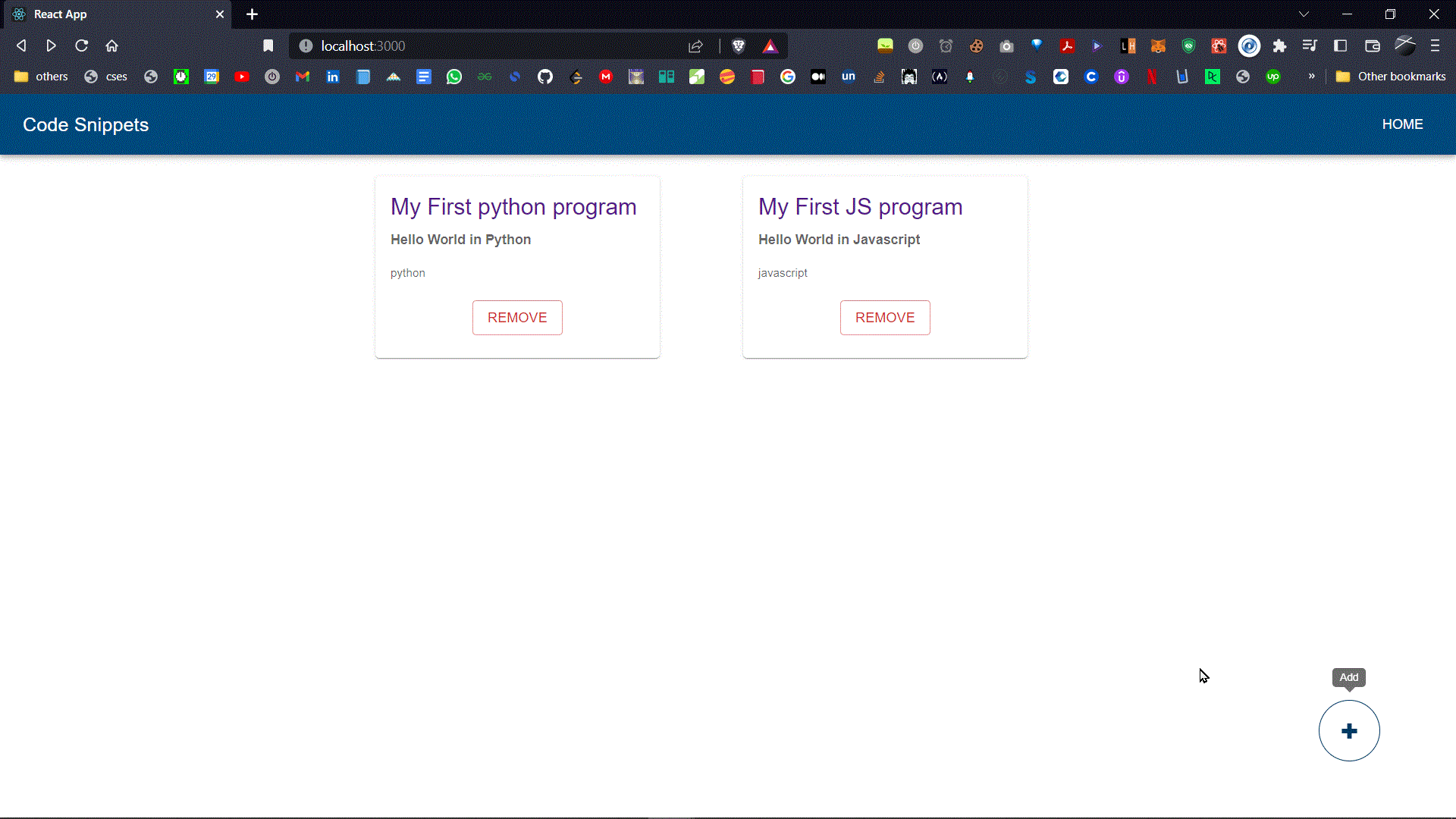
Task: Open the tab search dropdown arrow
Action: [x=1304, y=14]
